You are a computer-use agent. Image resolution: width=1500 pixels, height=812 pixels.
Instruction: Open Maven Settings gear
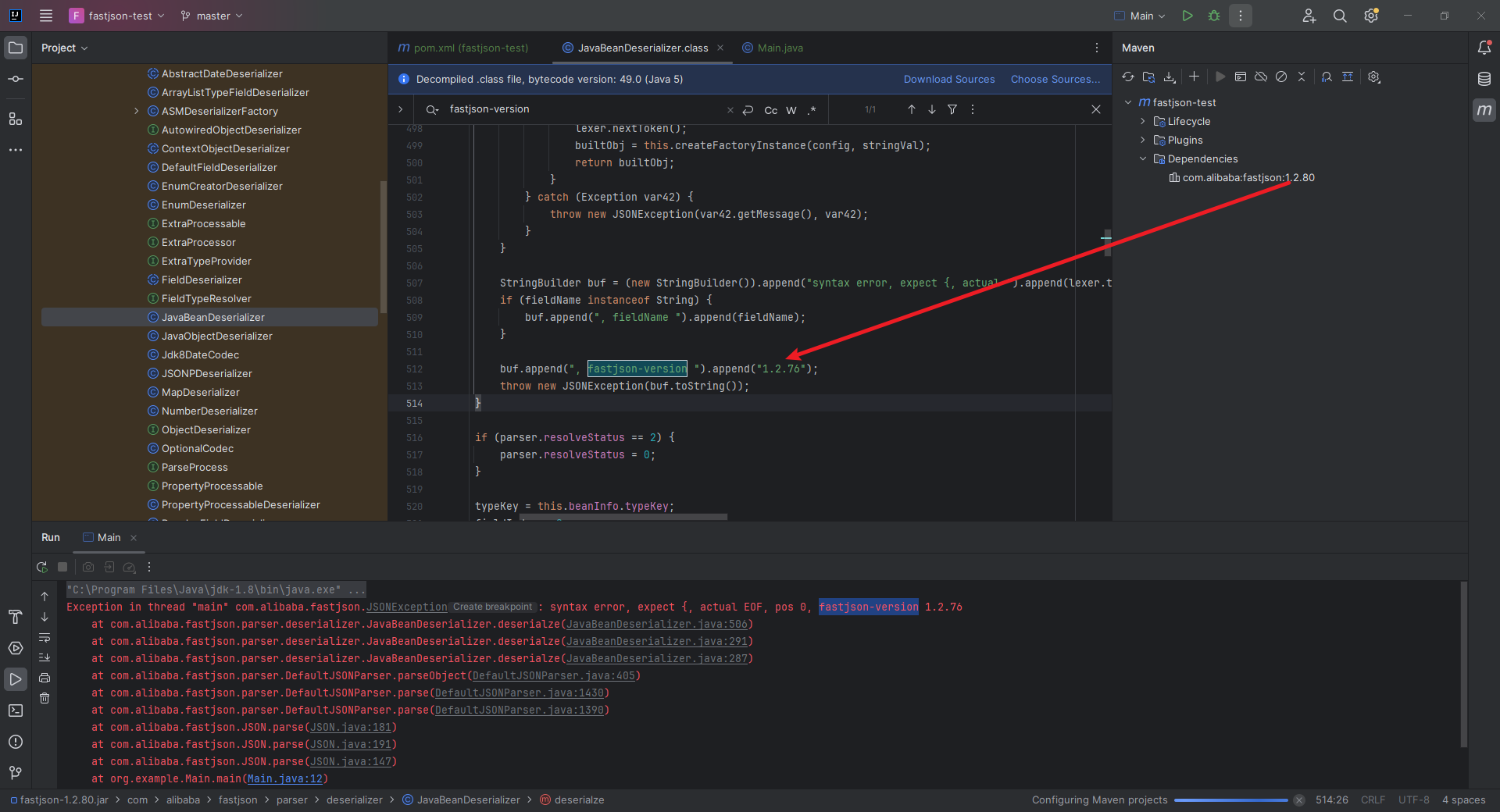1374,77
